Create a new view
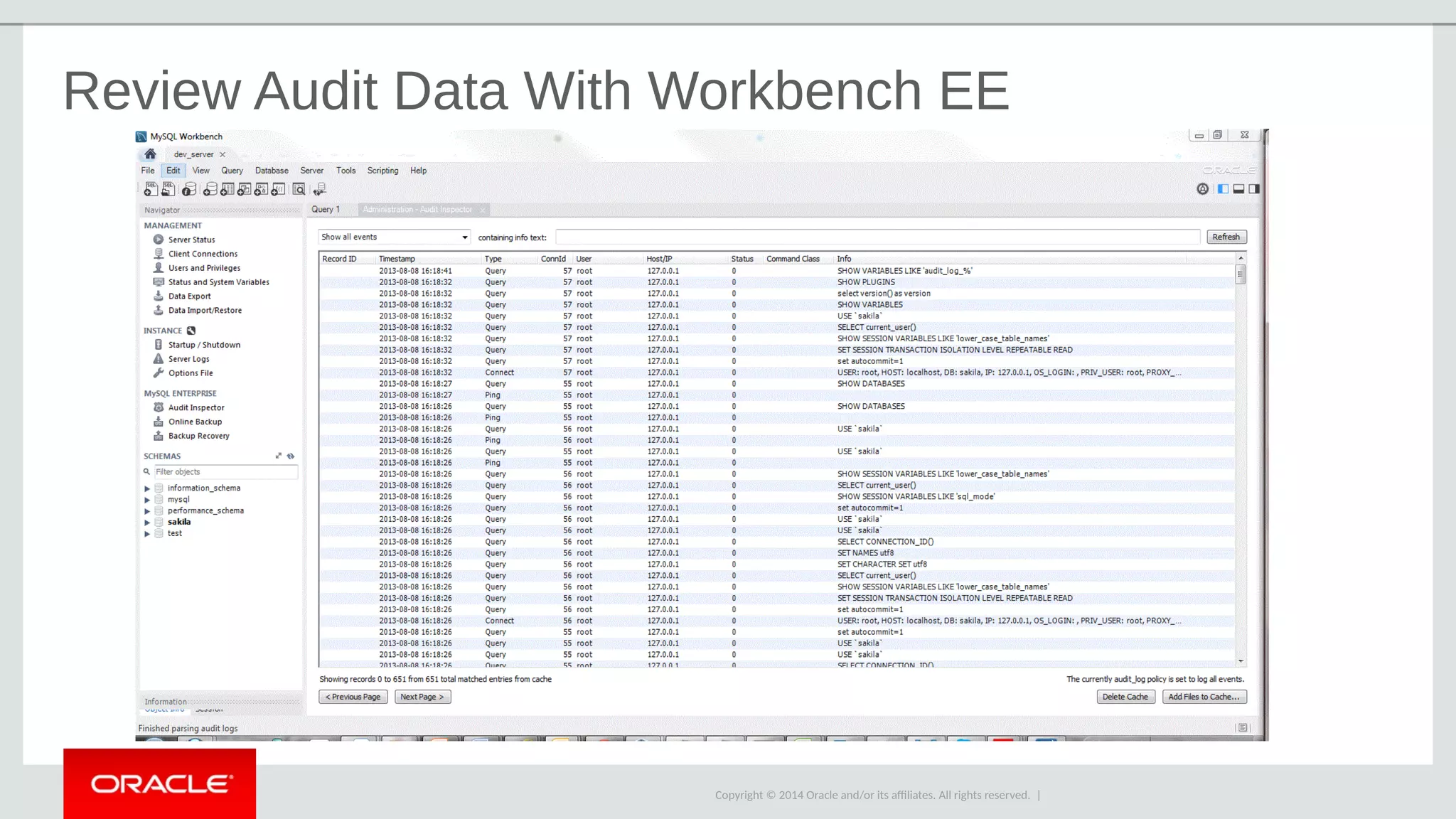Viewport: 1456px width, 819px height. pos(244,189)
